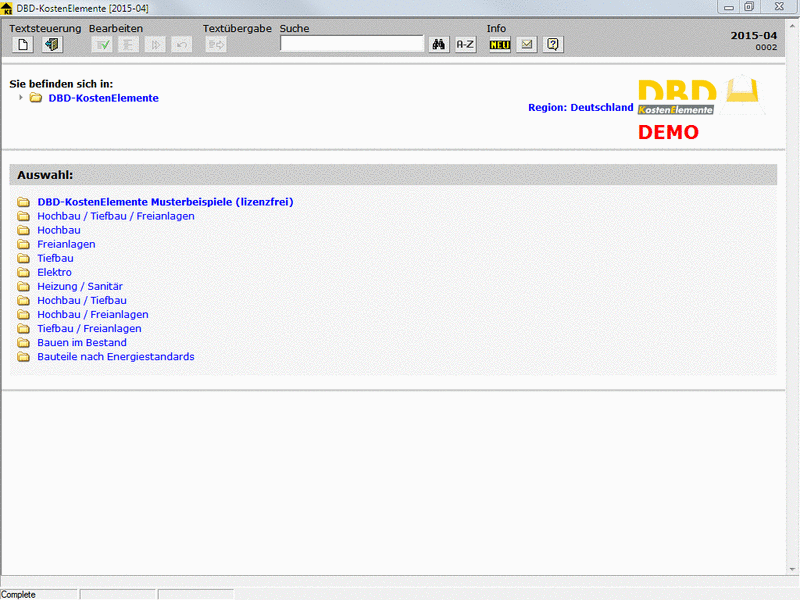Click the red DEMO text
The height and width of the screenshot is (600, 800).
coord(668,133)
